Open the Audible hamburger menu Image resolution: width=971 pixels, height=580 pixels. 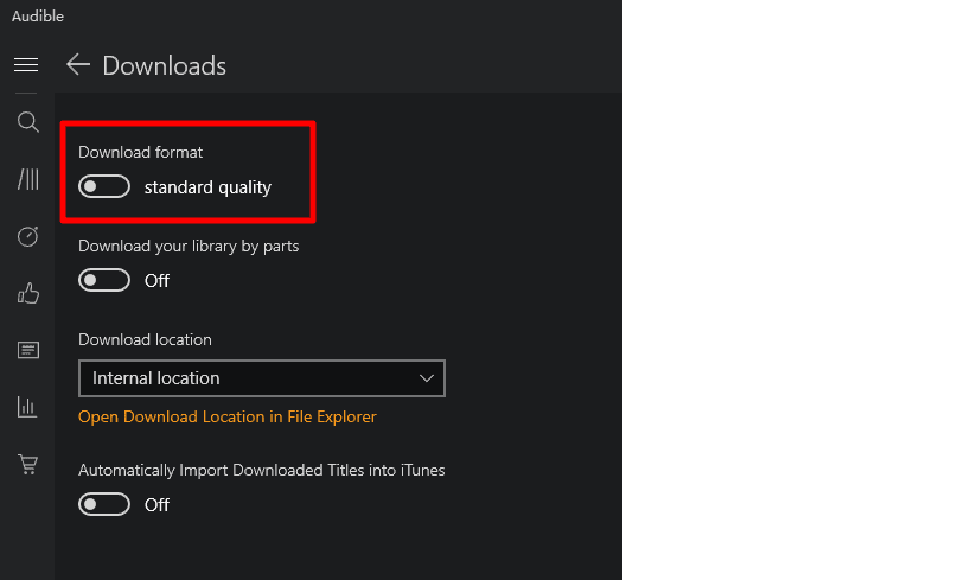pyautogui.click(x=26, y=64)
